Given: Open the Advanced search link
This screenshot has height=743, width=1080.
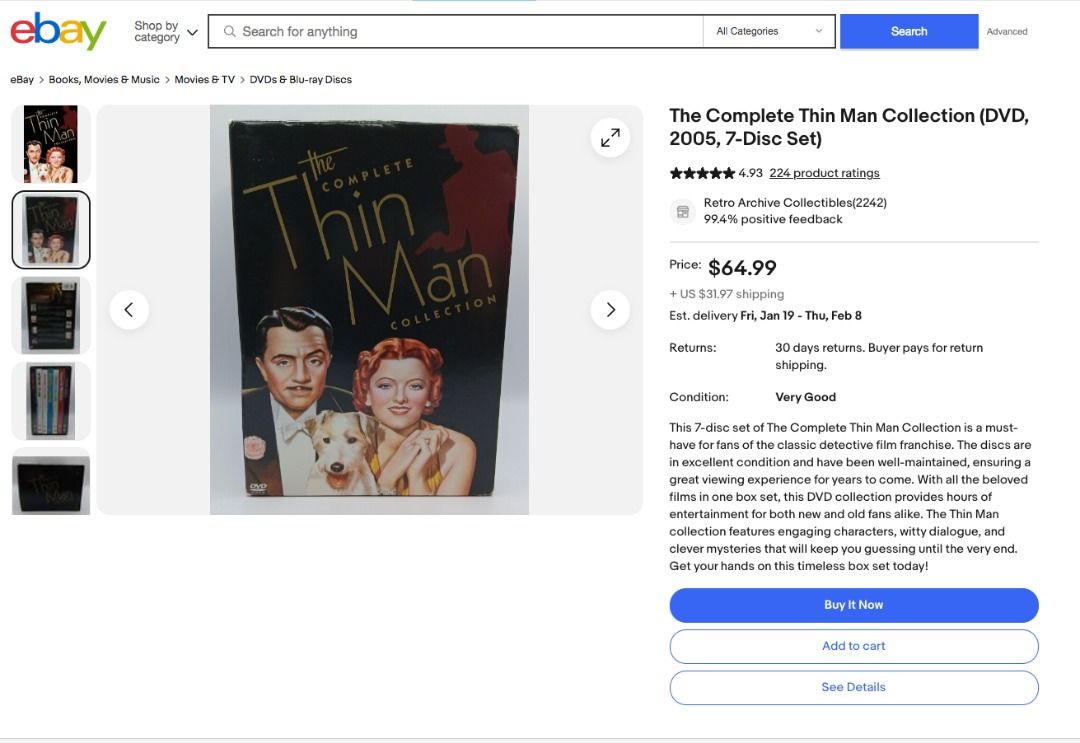Looking at the screenshot, I should (x=1006, y=31).
